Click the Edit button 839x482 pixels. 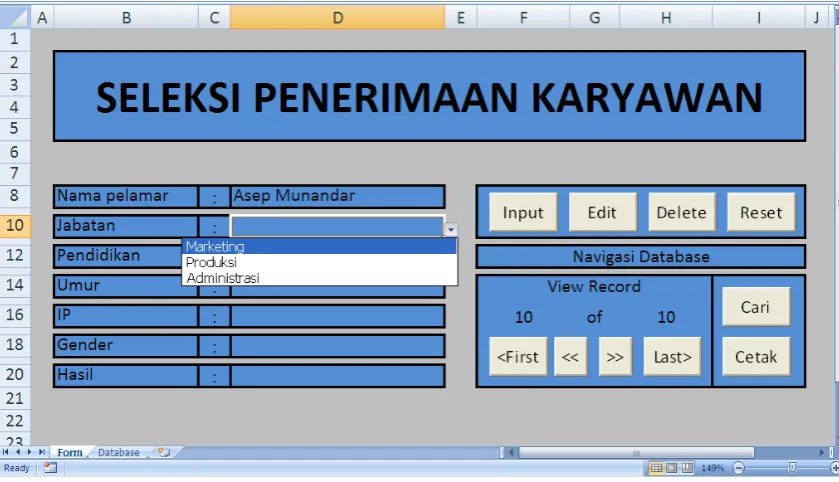click(x=602, y=212)
